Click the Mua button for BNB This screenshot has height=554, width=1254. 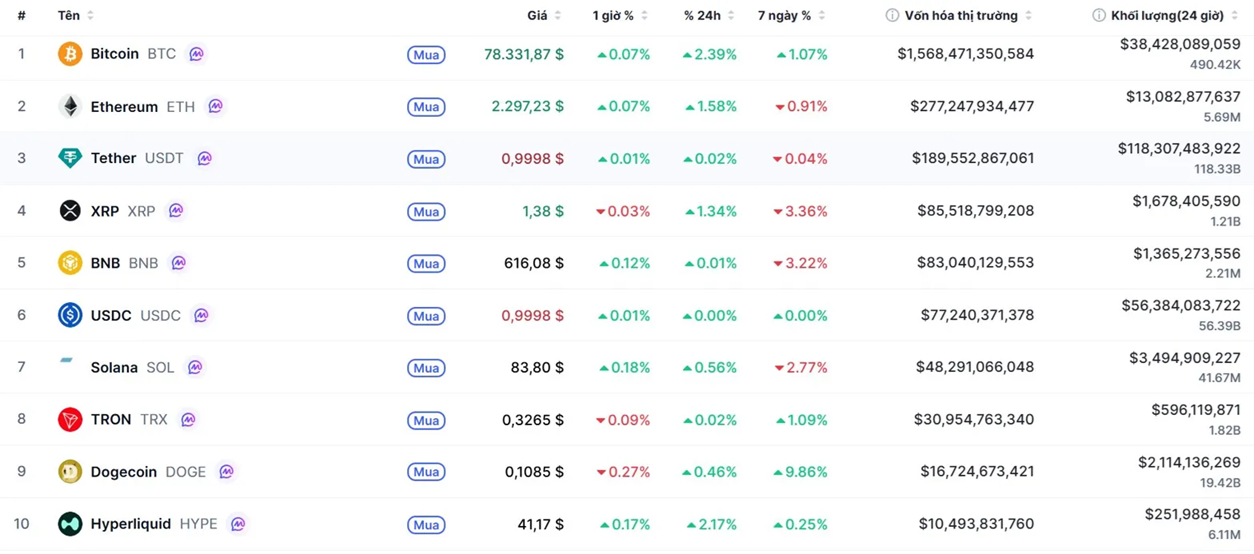pyautogui.click(x=426, y=264)
